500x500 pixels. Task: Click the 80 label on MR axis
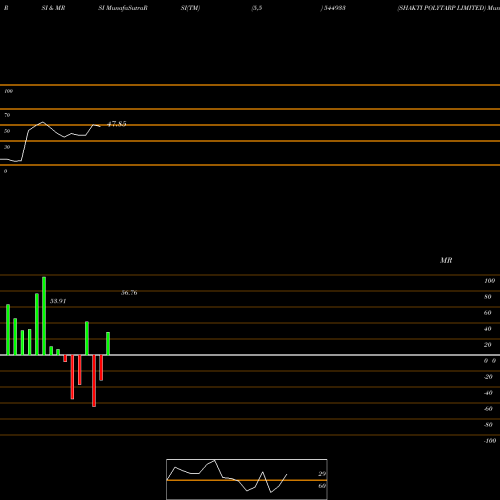tap(487, 297)
